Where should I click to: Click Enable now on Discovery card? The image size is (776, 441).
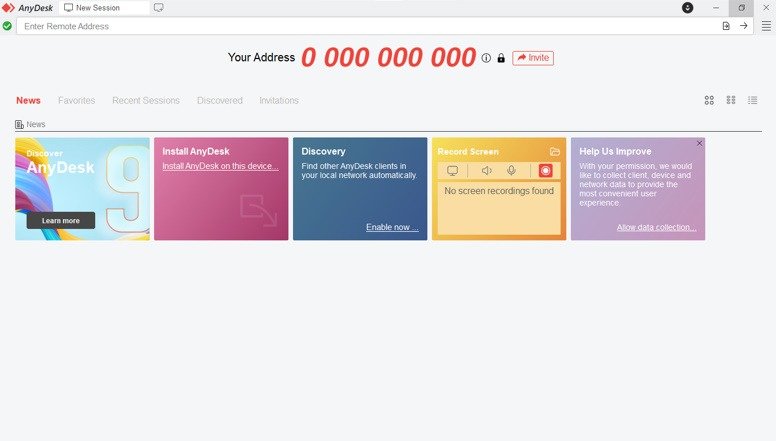[x=392, y=227]
